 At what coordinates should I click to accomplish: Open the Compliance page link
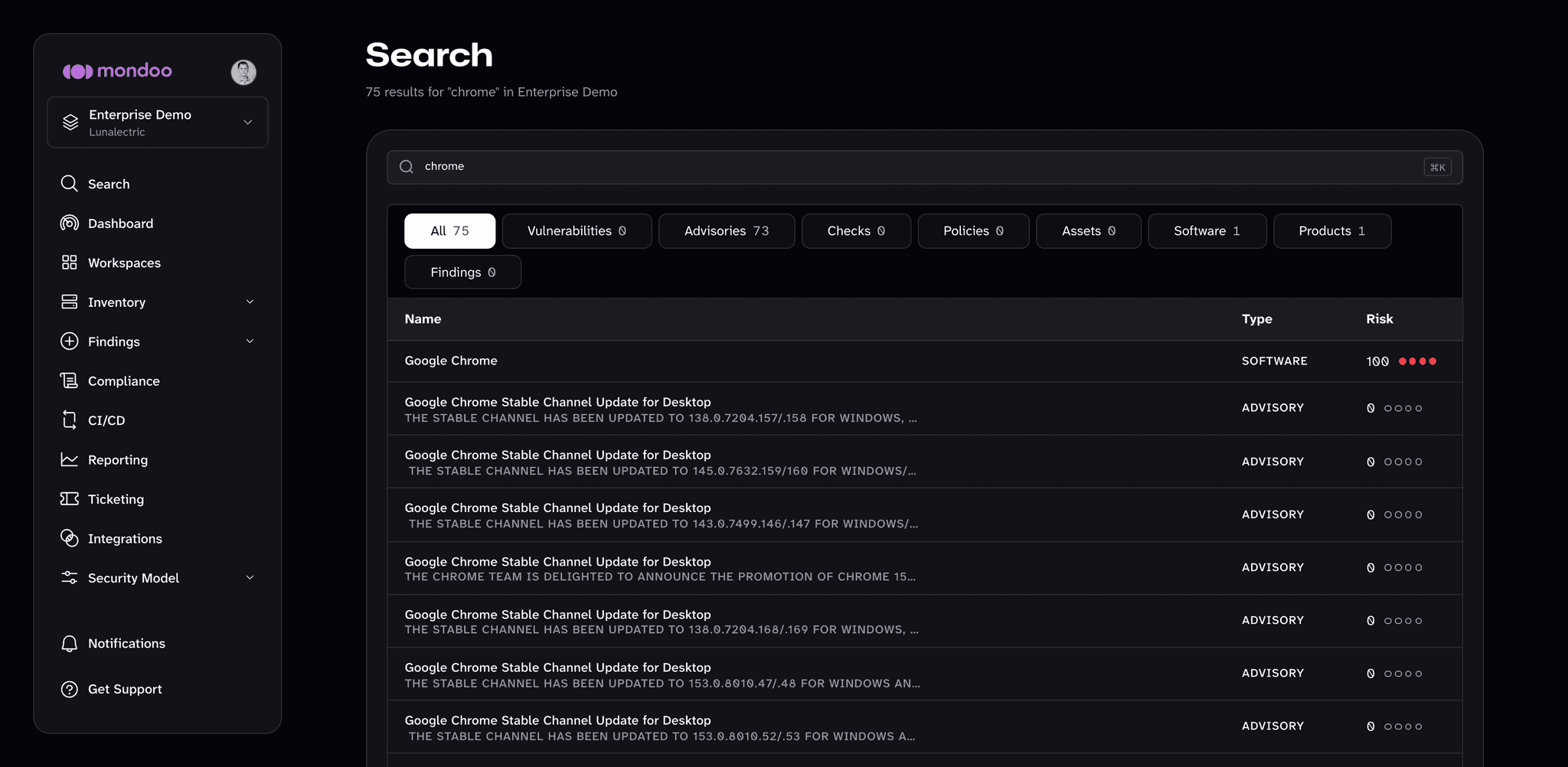(124, 381)
